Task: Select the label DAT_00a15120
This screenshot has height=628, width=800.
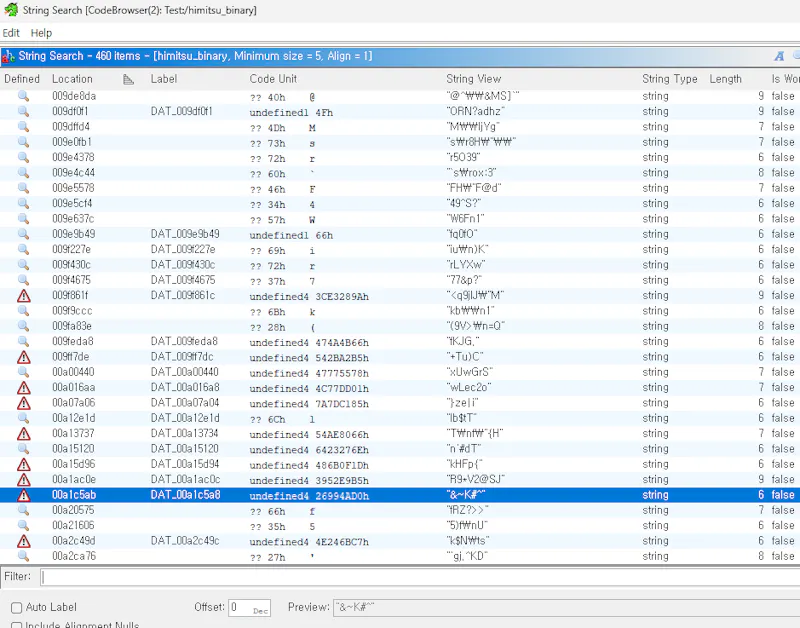Action: 185,448
